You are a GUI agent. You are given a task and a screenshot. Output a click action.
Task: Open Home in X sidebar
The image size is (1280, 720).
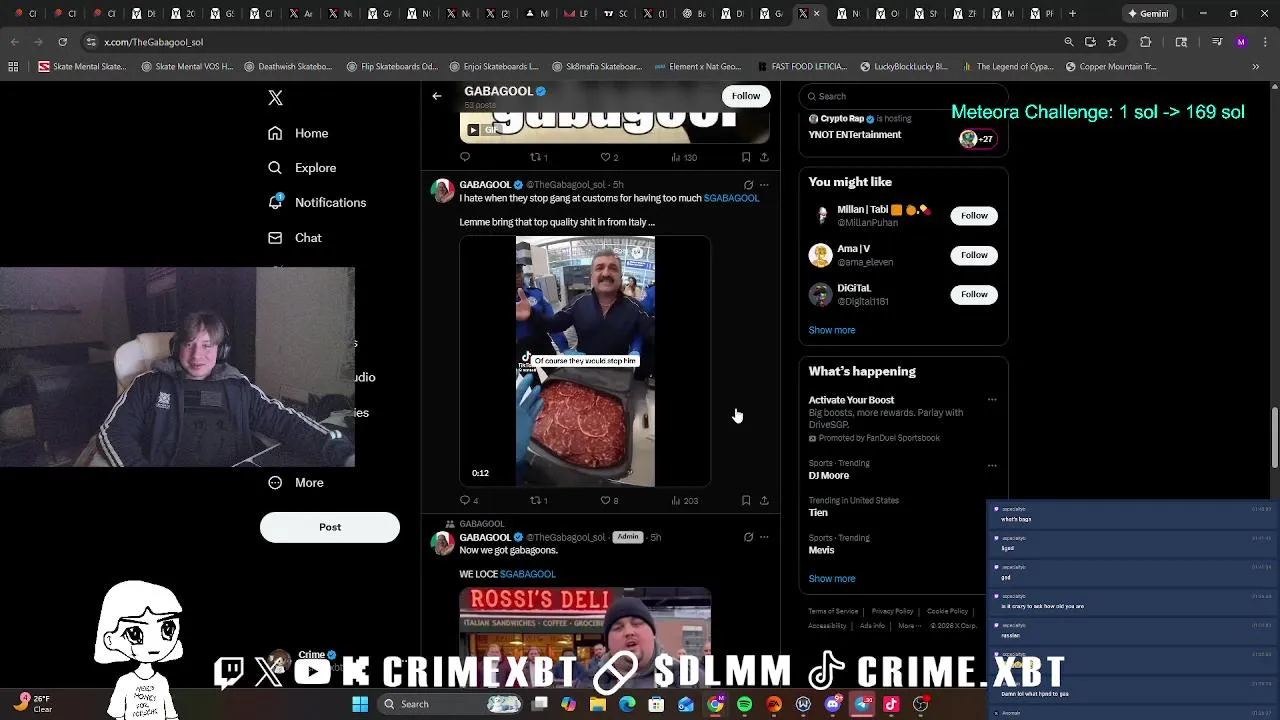tap(298, 133)
